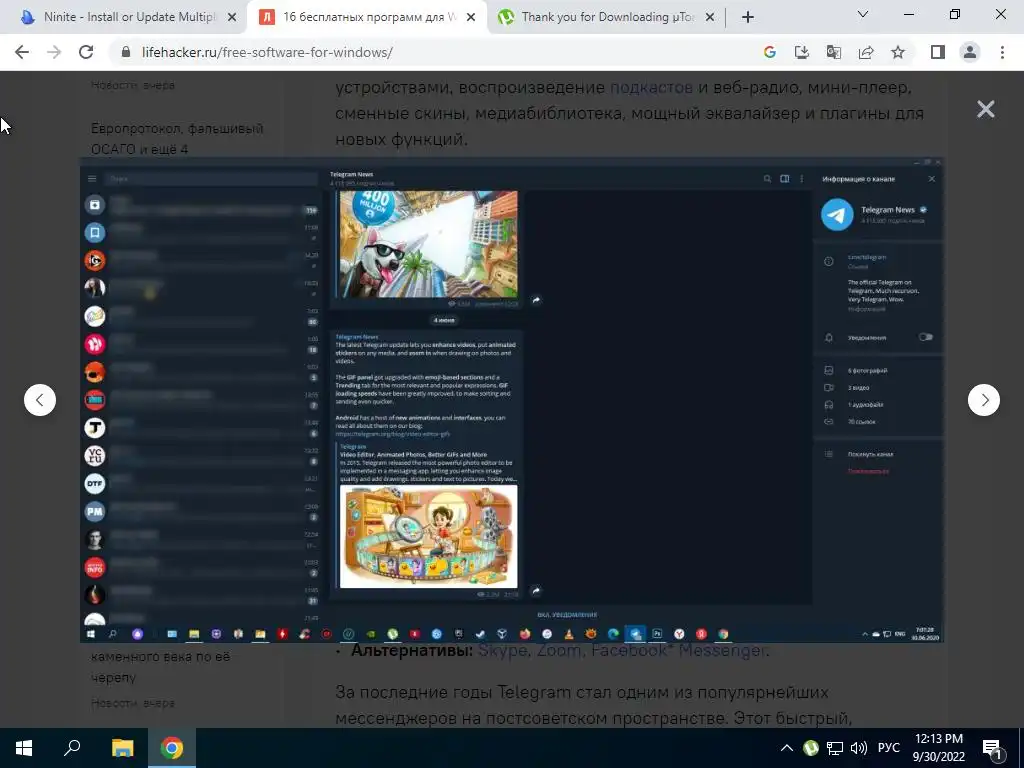The width and height of the screenshot is (1024, 768).
Task: Reload the lifehacker.ru page
Action: pyautogui.click(x=86, y=52)
